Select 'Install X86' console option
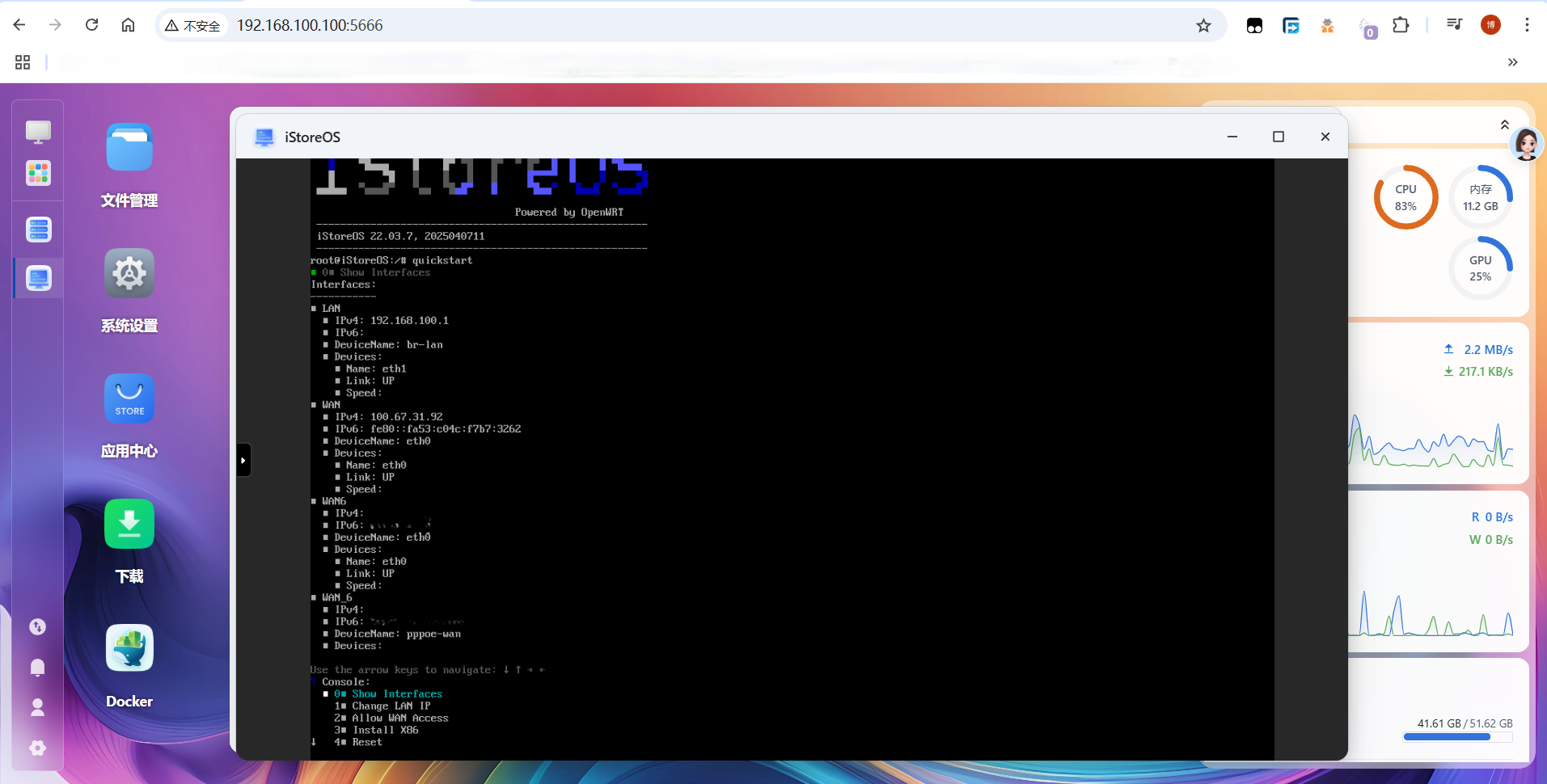This screenshot has height=784, width=1547. (x=376, y=731)
